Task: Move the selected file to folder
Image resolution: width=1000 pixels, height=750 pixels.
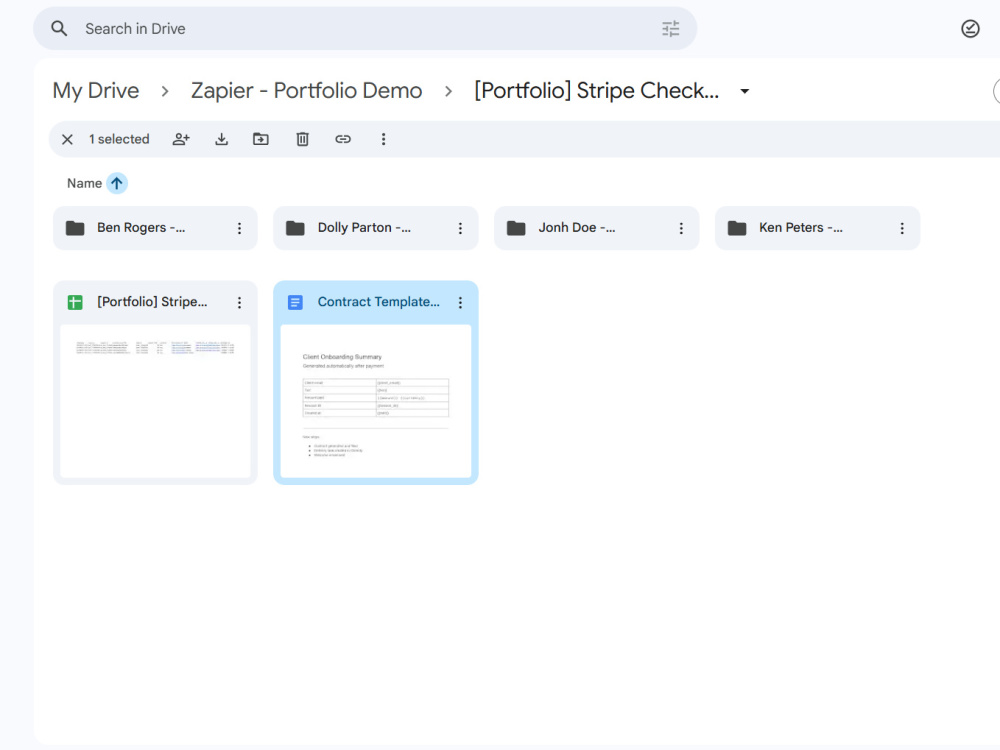Action: pos(261,139)
